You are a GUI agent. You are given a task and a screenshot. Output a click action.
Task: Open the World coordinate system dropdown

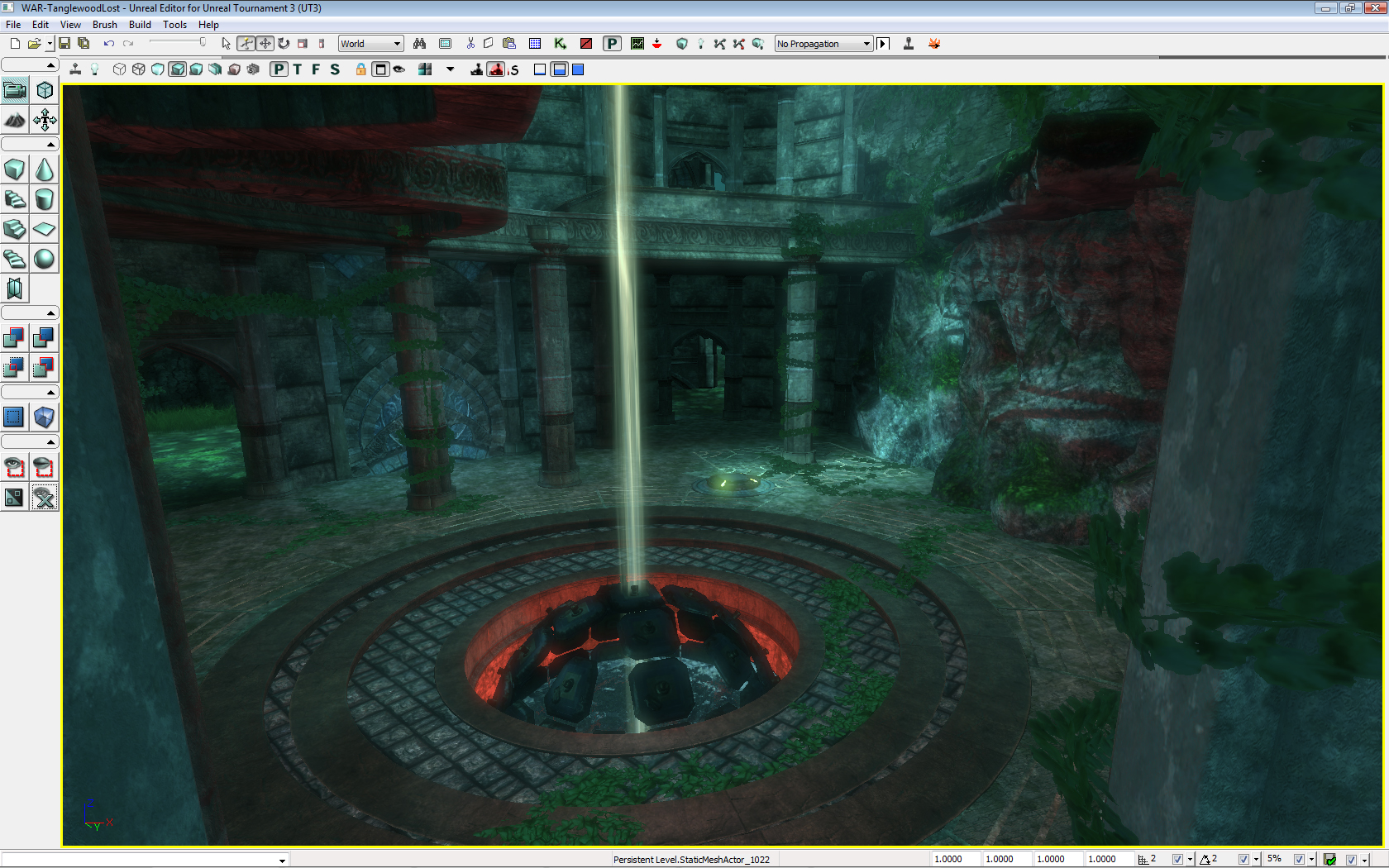pyautogui.click(x=371, y=44)
